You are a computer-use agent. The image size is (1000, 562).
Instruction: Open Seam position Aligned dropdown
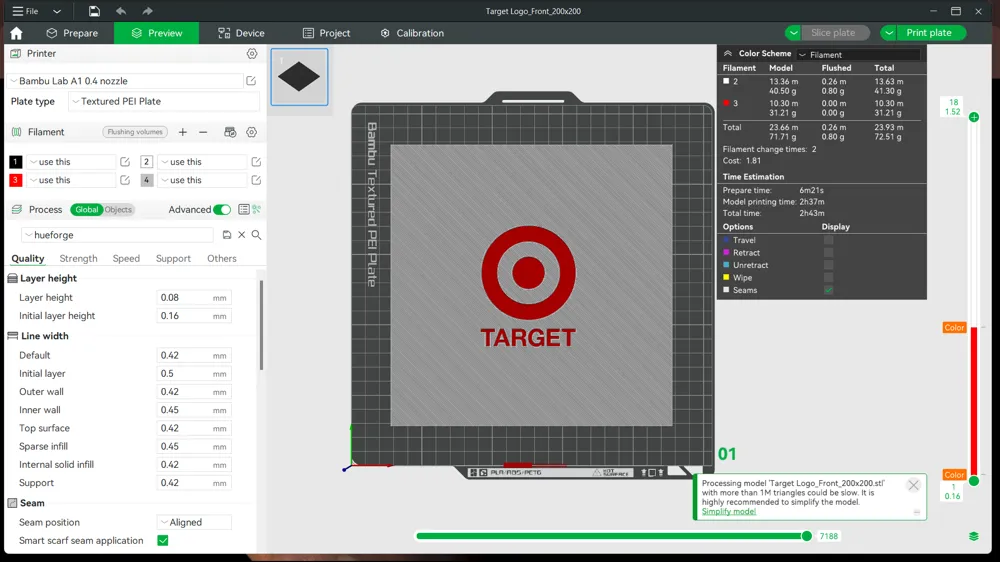point(194,522)
